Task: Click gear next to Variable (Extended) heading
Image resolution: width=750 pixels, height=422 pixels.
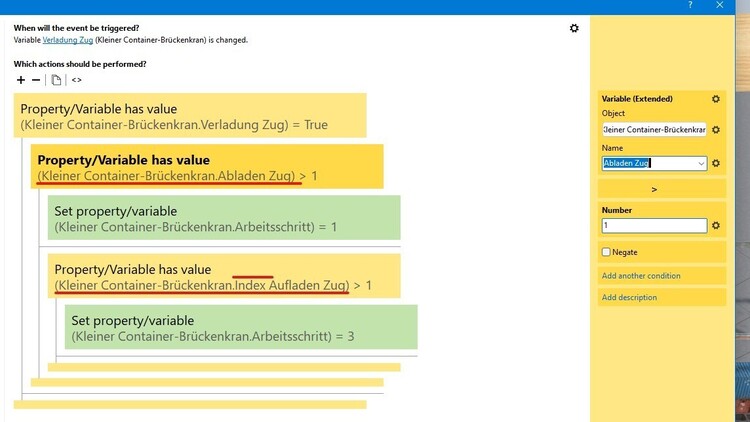Action: click(716, 99)
